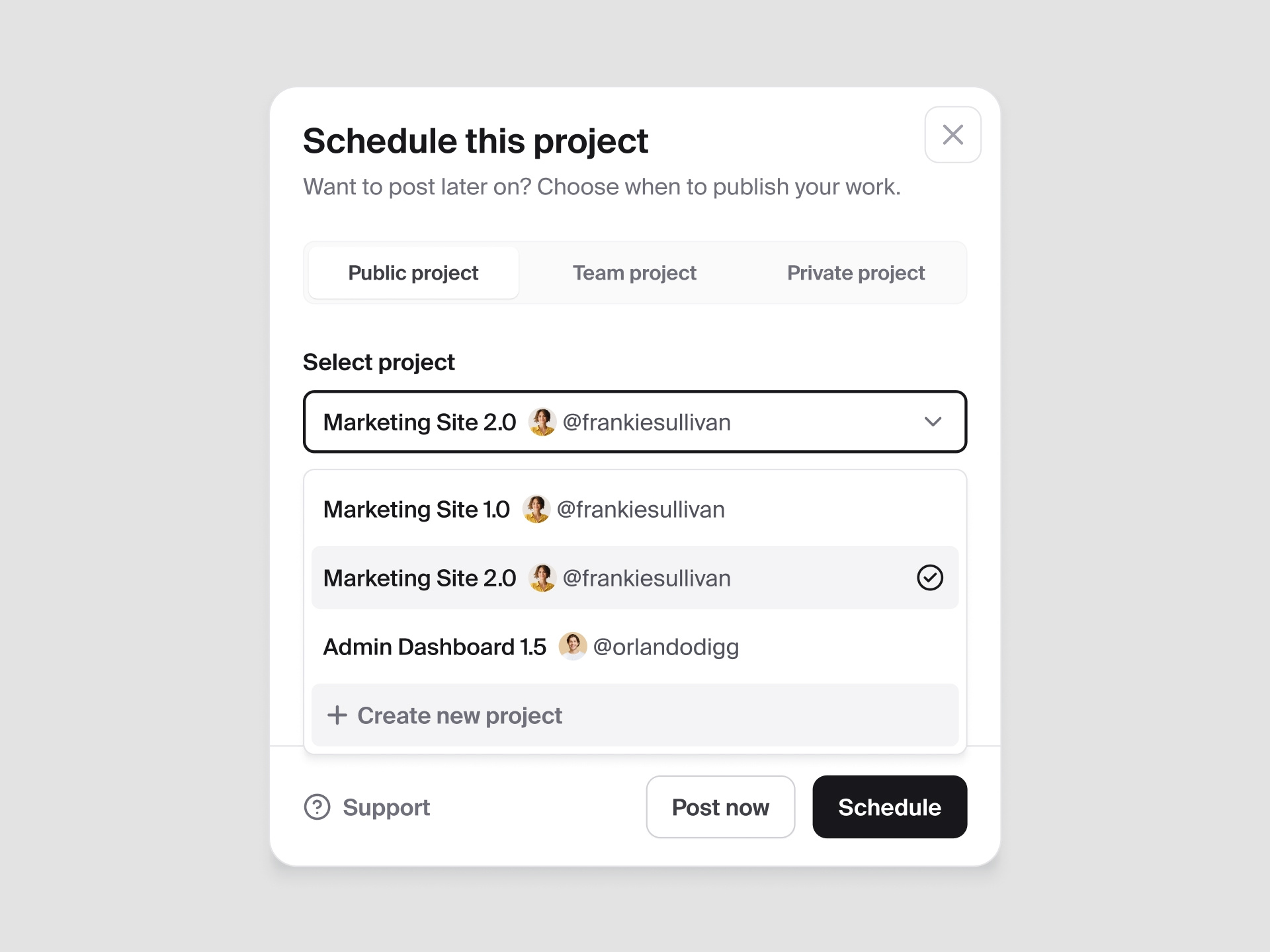Click the Post now button
Screen dimensions: 1270x952
coord(720,807)
